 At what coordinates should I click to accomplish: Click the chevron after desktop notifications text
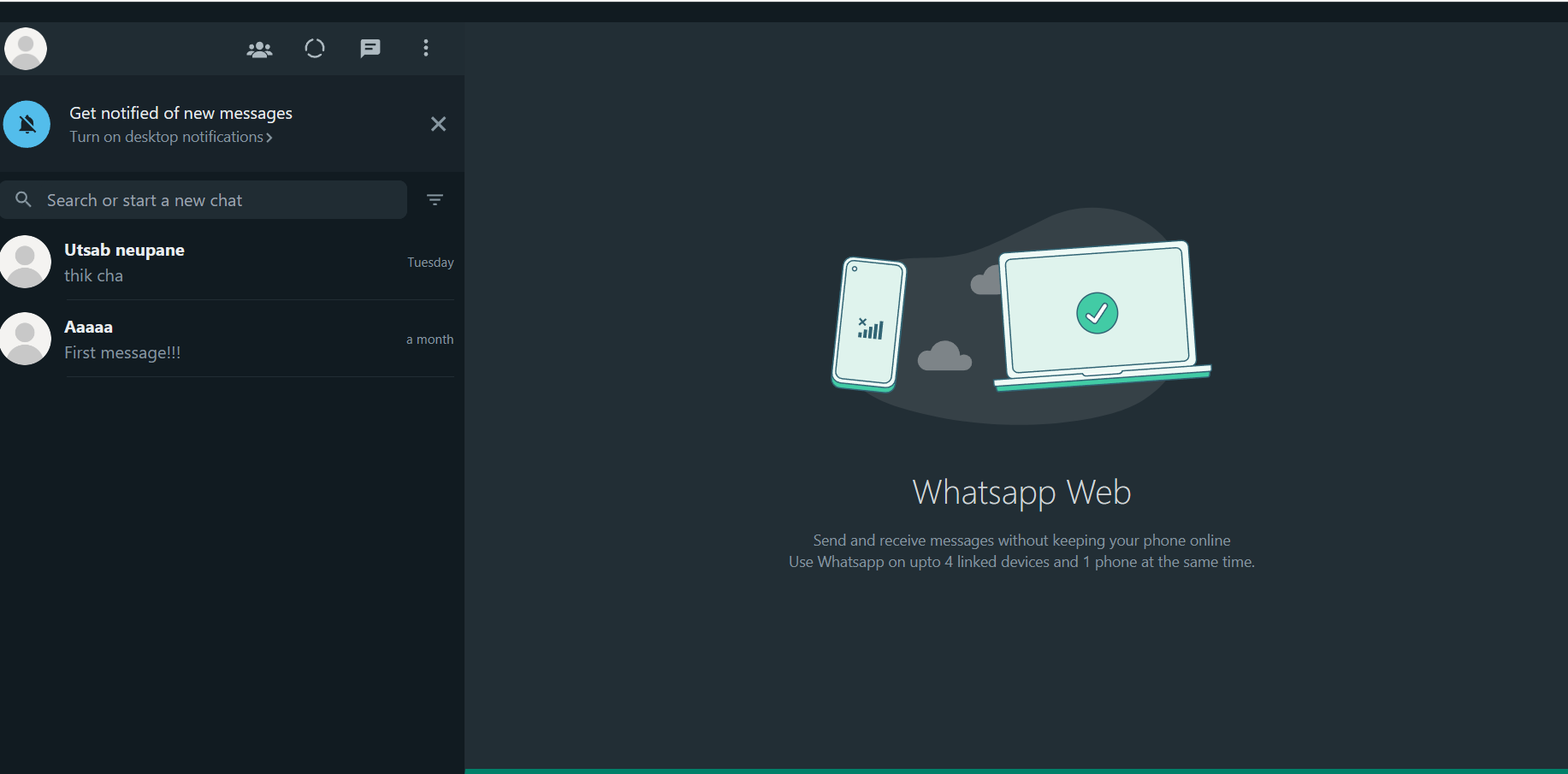click(x=269, y=138)
